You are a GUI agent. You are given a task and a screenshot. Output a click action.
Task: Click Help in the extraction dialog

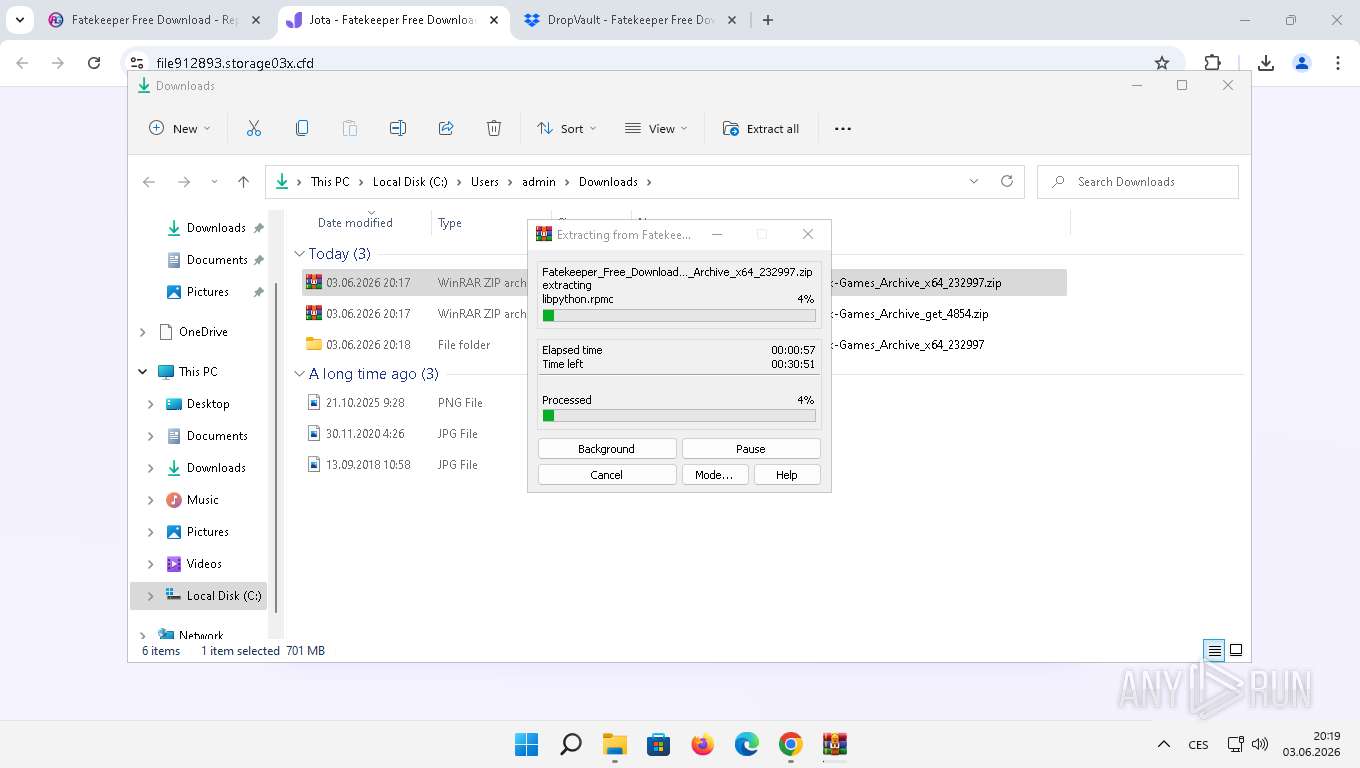pos(787,475)
